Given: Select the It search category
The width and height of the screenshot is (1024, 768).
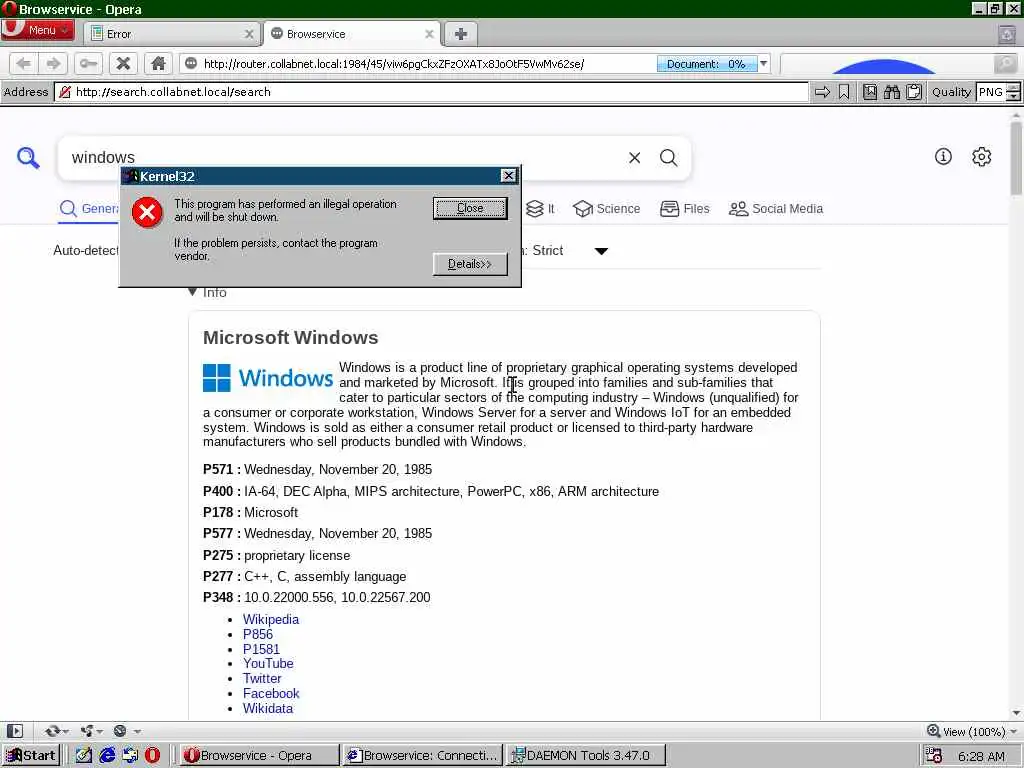Looking at the screenshot, I should (x=541, y=209).
